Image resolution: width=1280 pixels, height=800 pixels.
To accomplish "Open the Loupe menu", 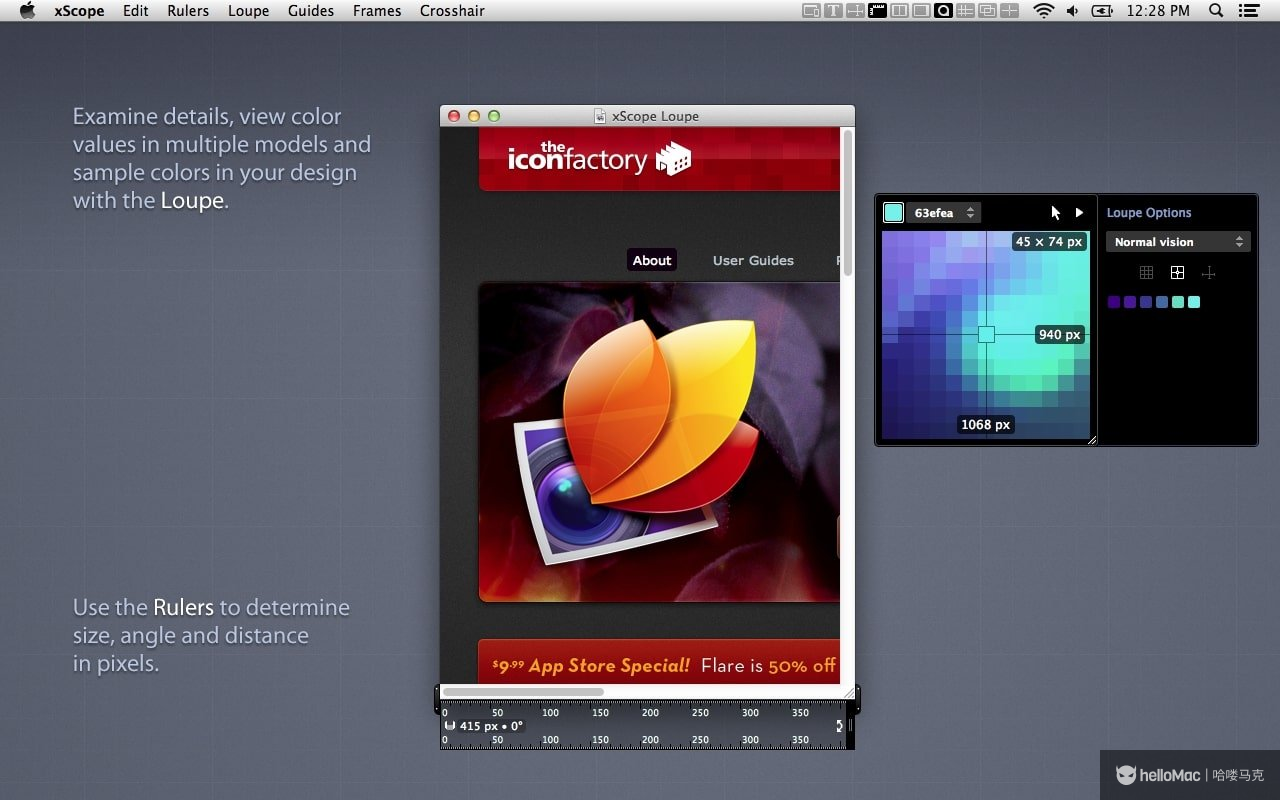I will coord(248,11).
